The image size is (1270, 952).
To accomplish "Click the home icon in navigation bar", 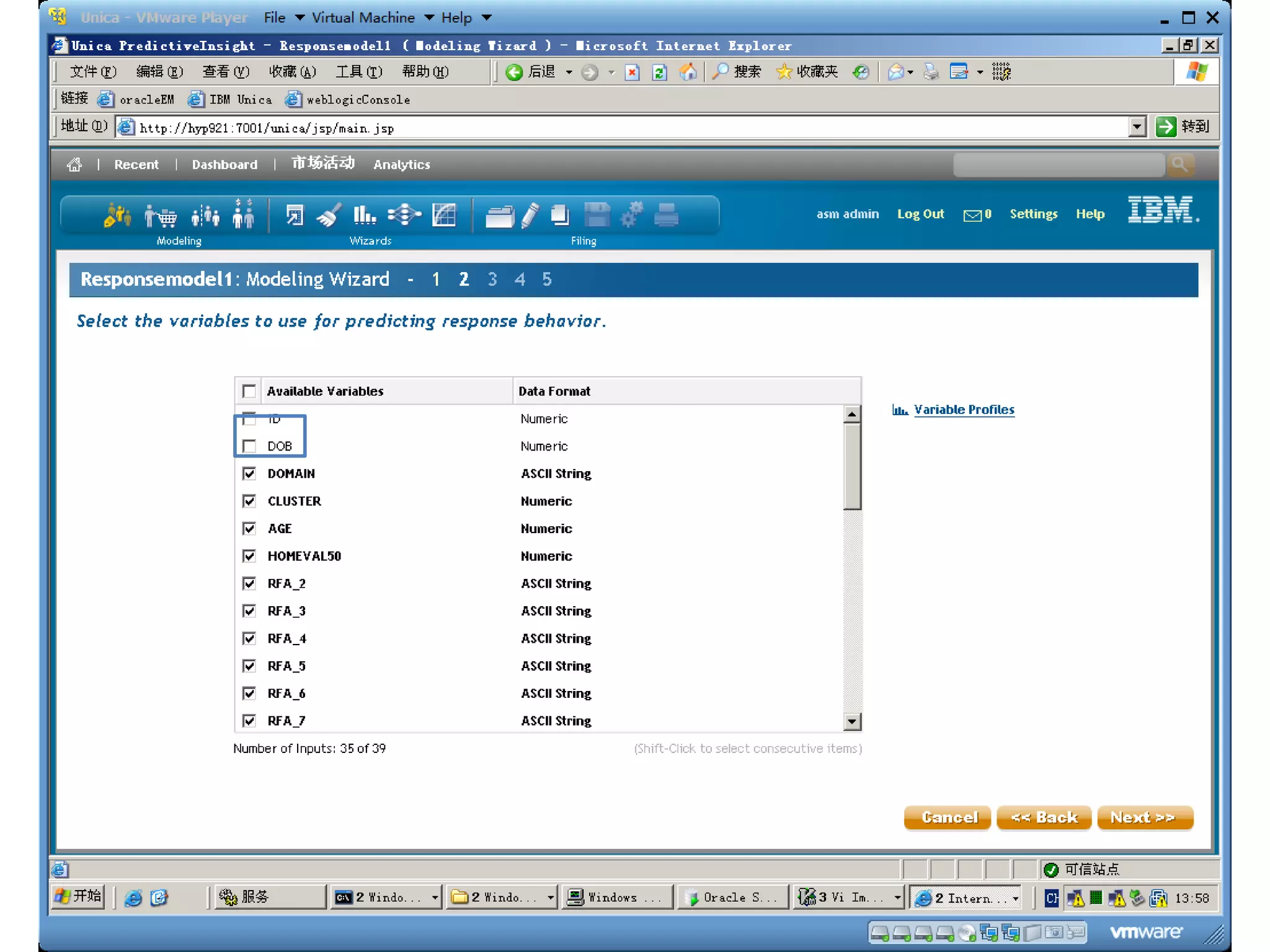I will pos(74,165).
